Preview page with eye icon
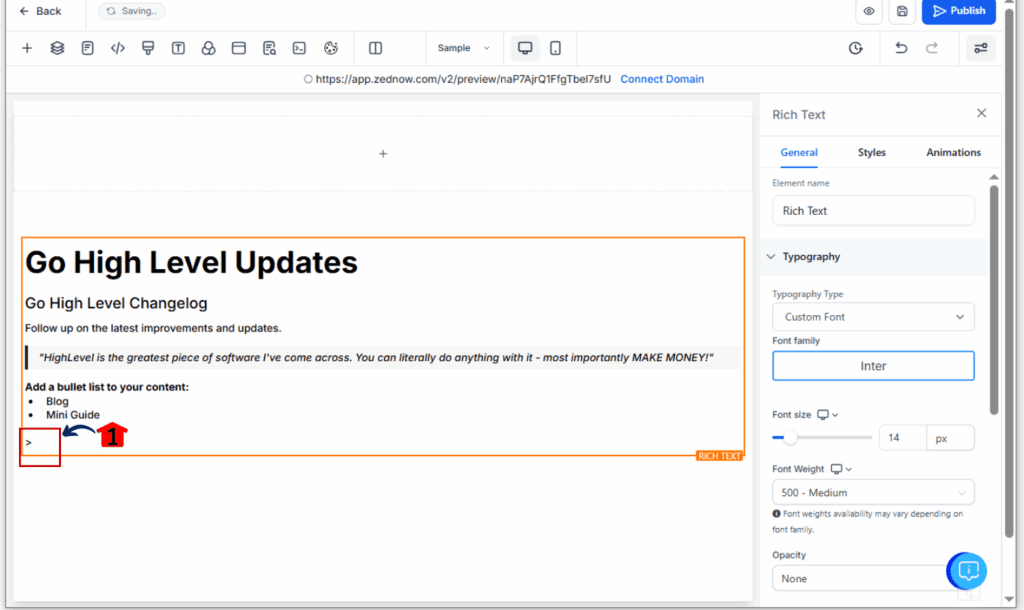1024x610 pixels. pyautogui.click(x=869, y=11)
